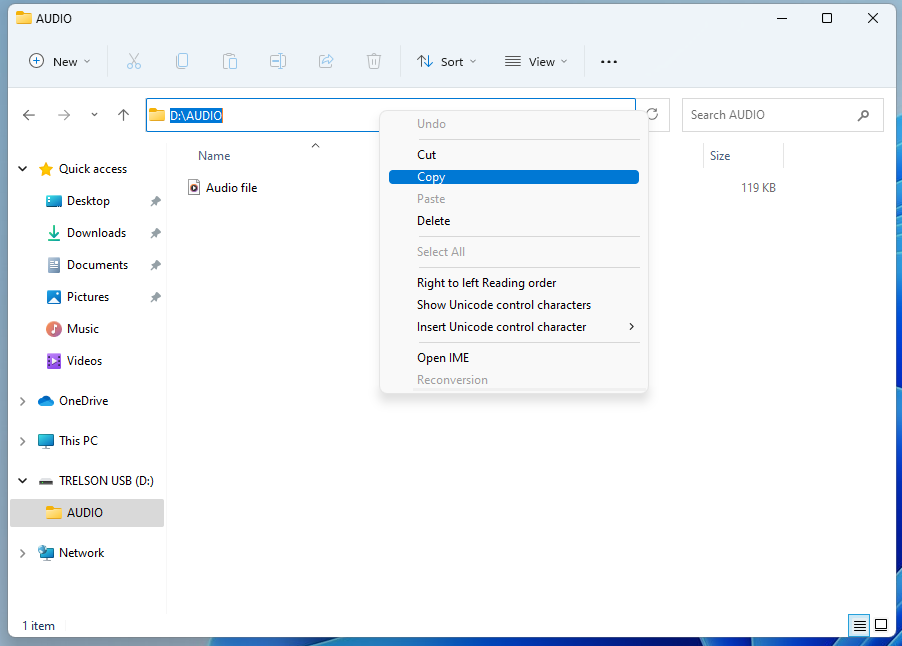Click the Cut scissors toolbar icon
This screenshot has width=902, height=646.
(x=133, y=61)
